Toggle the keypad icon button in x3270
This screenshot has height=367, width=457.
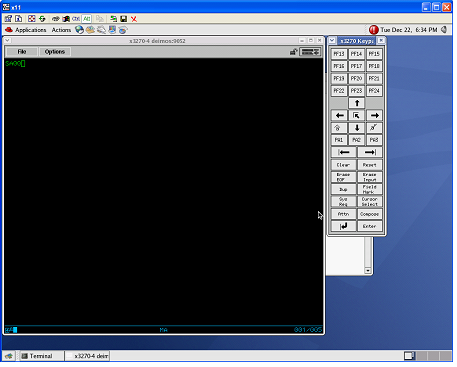[310, 52]
